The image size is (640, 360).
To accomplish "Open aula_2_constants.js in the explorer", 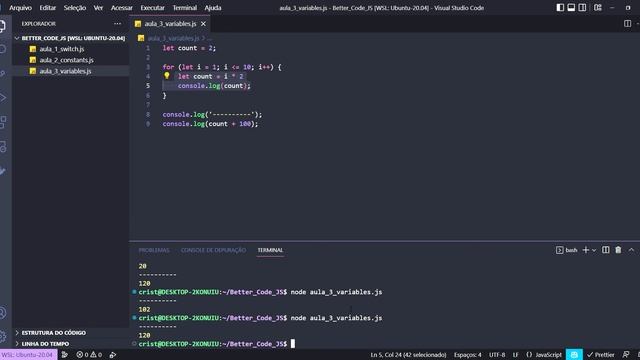I will pyautogui.click(x=67, y=60).
